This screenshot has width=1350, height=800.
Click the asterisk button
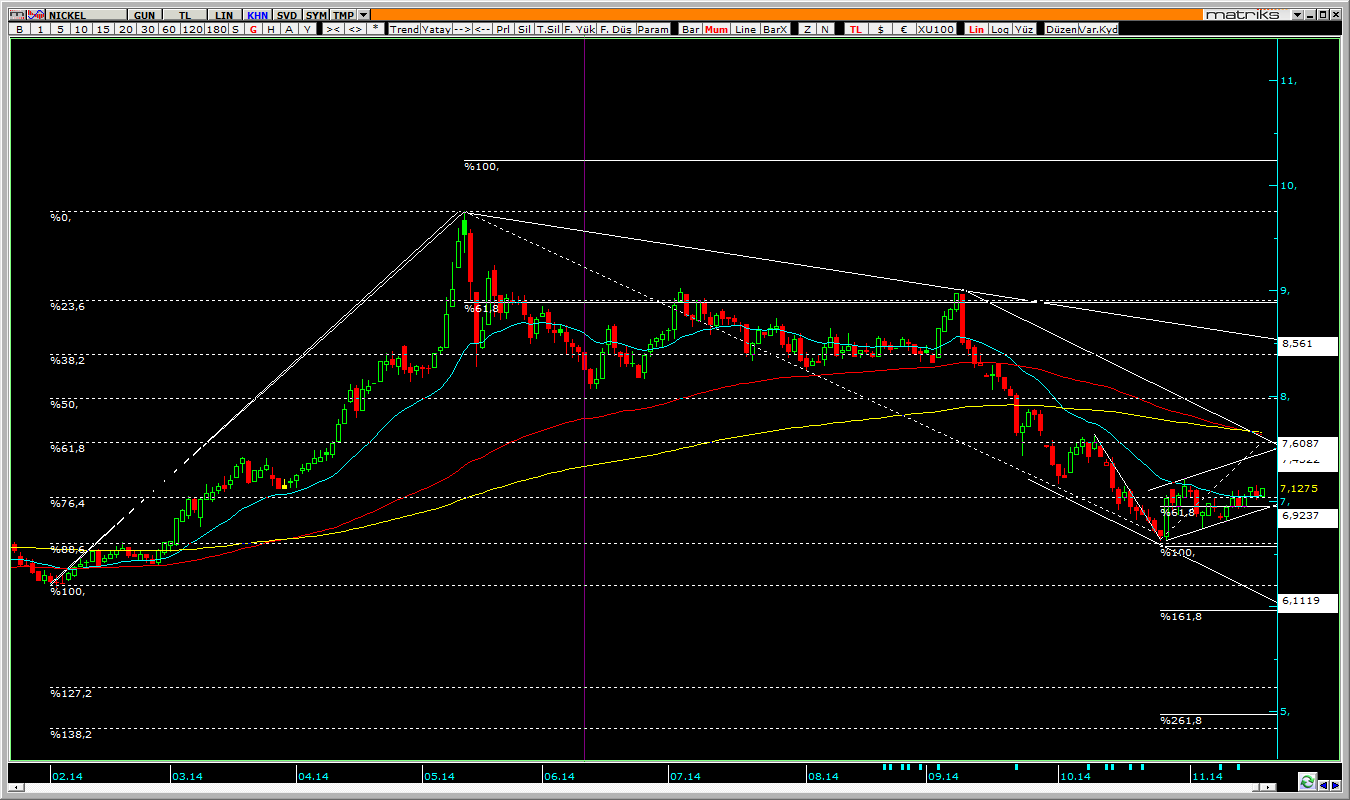[x=375, y=29]
